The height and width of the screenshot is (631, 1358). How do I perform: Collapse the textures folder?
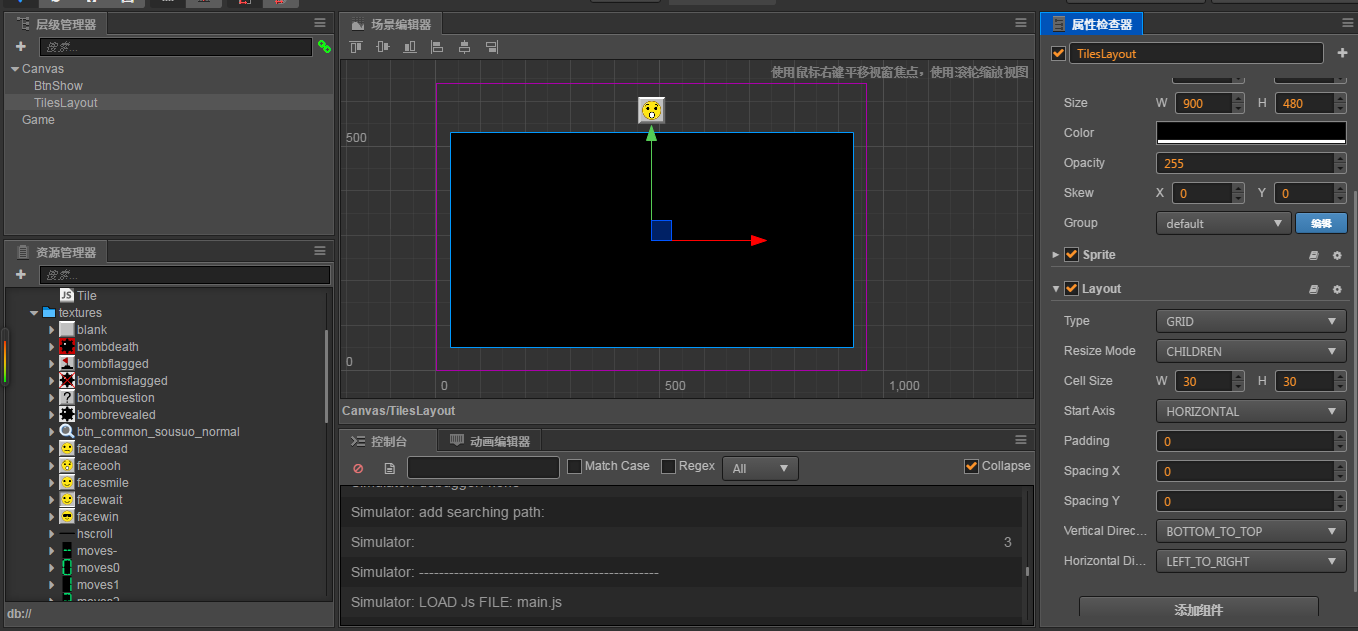pos(34,313)
